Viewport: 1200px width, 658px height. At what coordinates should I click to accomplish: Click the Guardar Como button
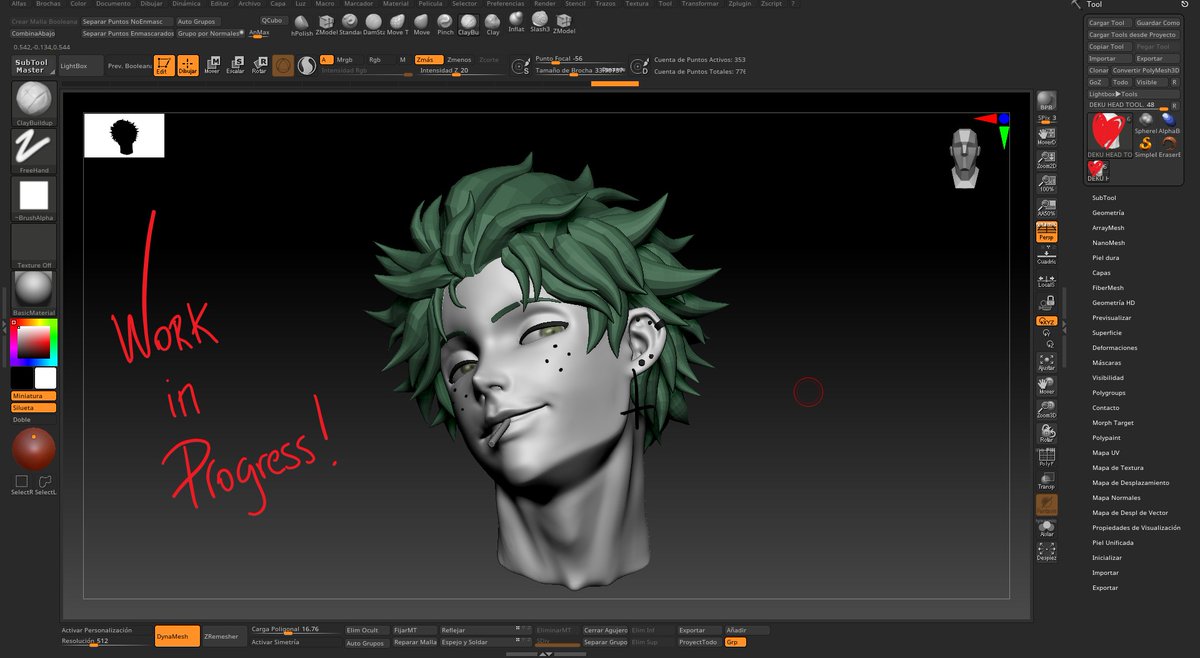tap(1158, 22)
